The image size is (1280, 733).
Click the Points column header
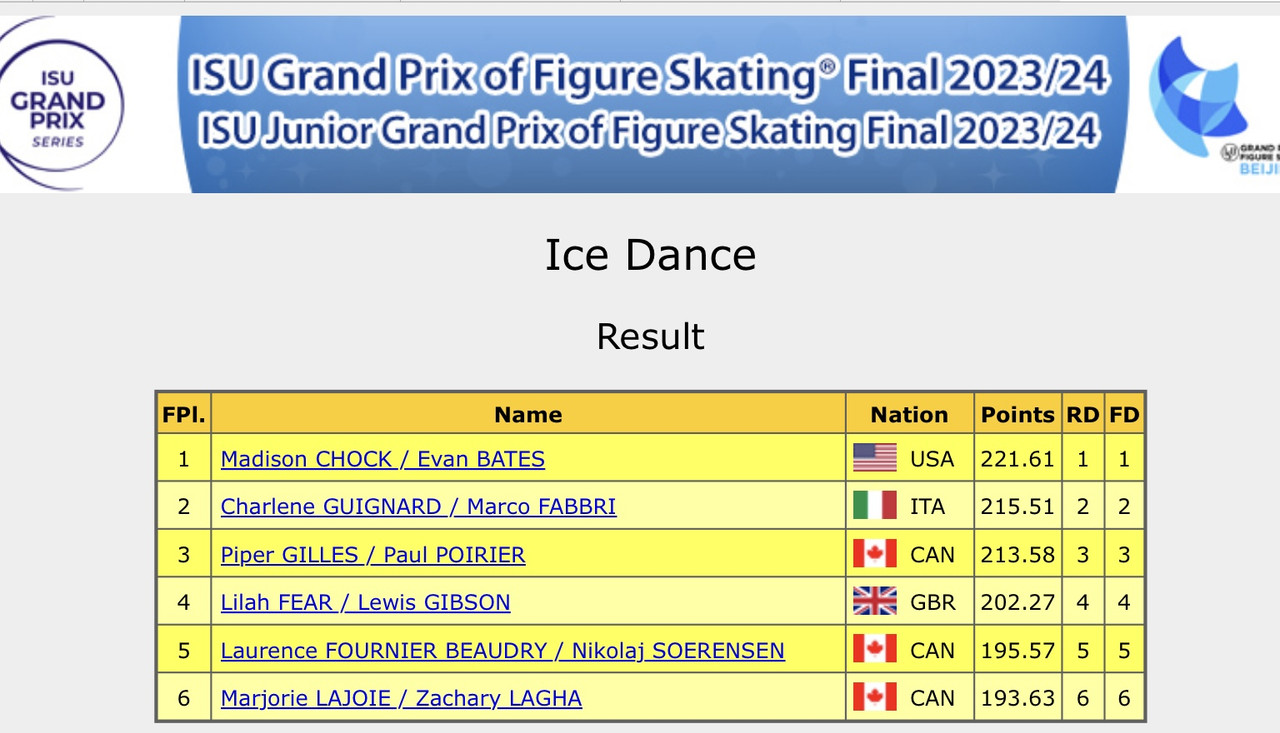pyautogui.click(x=1018, y=414)
